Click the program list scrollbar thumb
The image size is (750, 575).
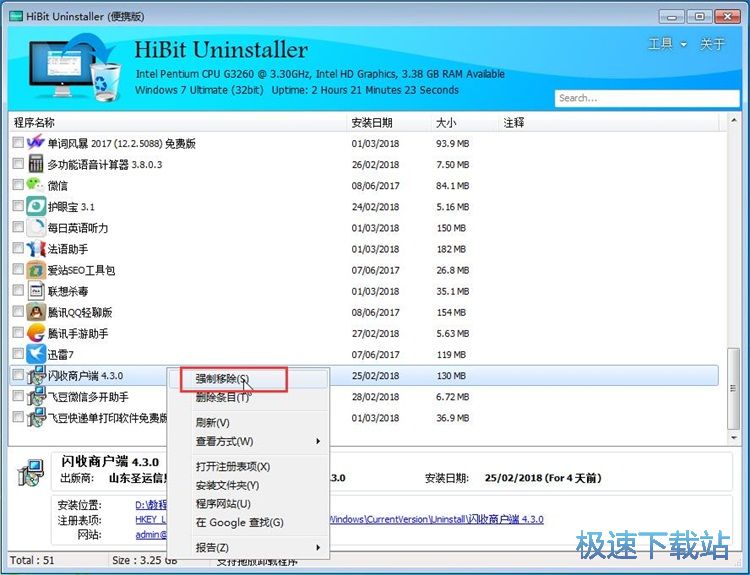click(733, 388)
